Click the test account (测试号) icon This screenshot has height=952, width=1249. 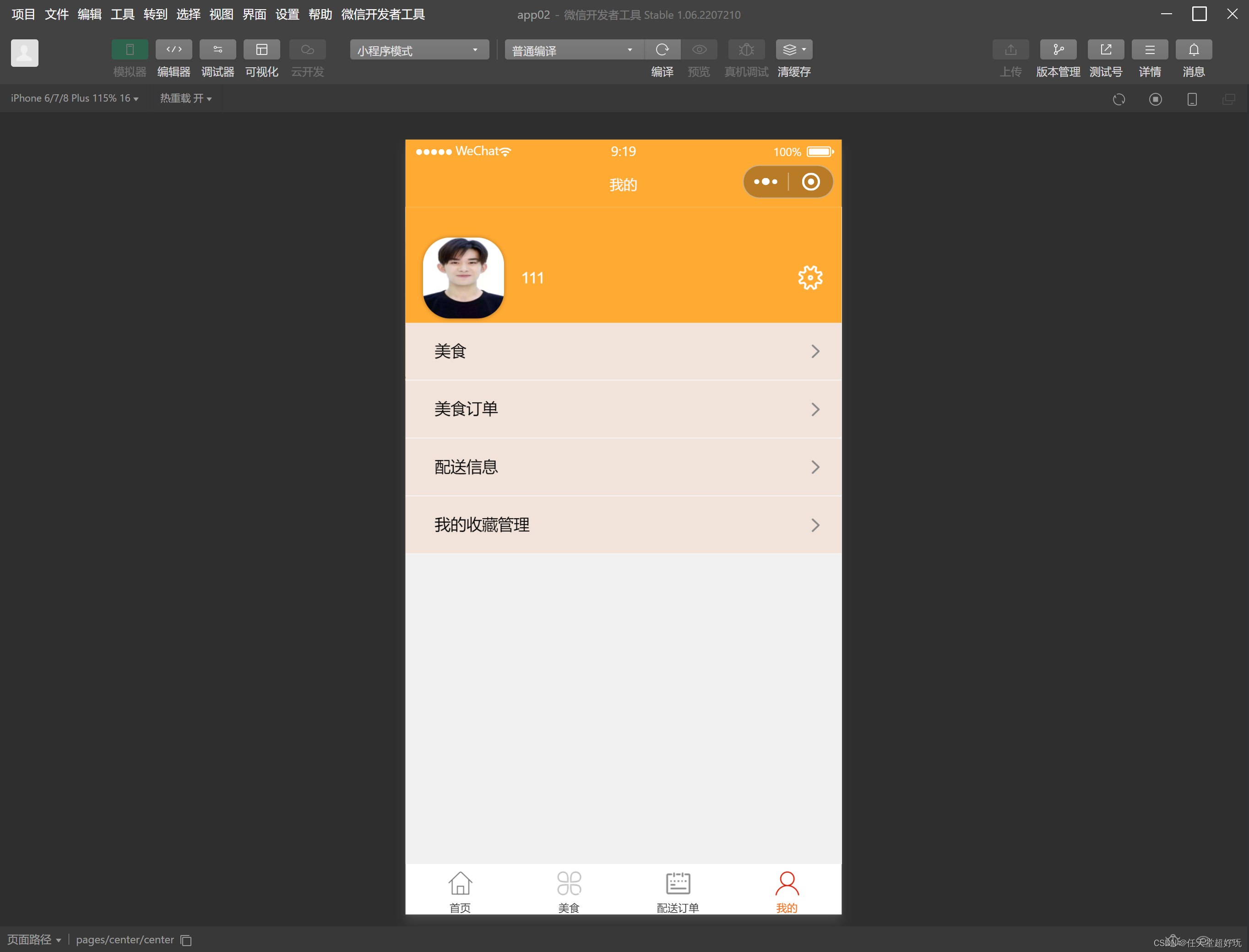(1106, 50)
